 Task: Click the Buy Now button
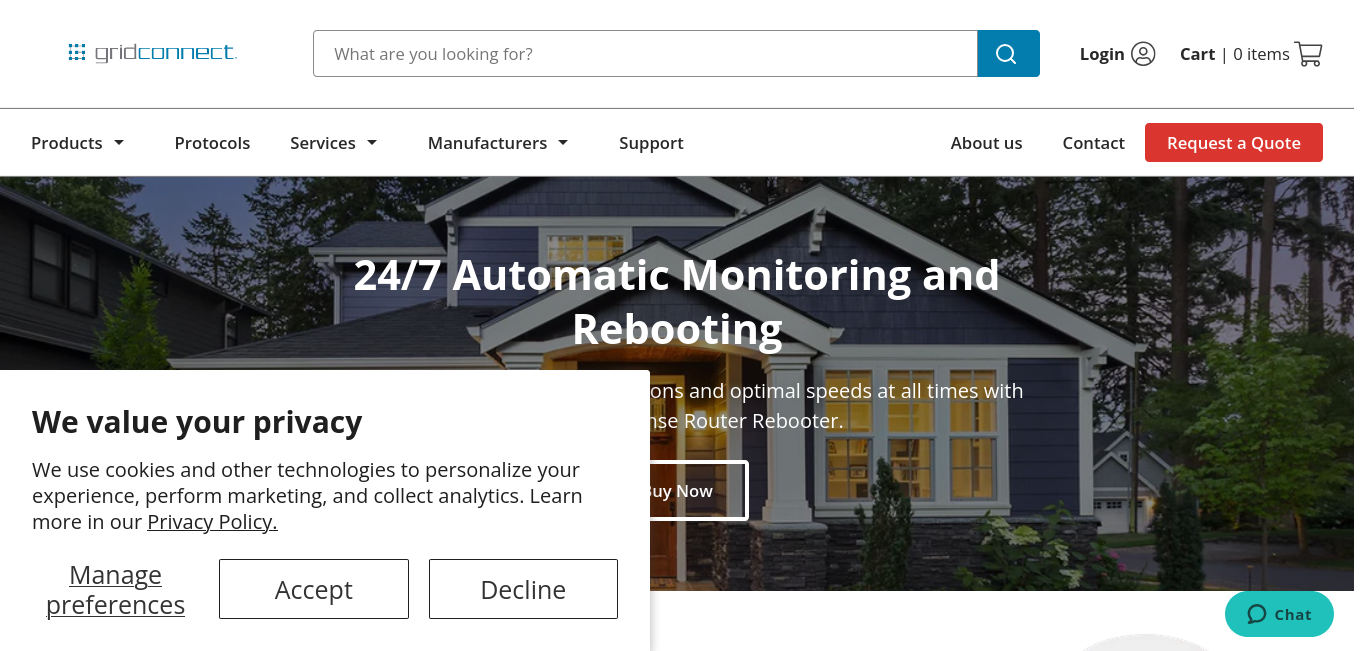(698, 491)
